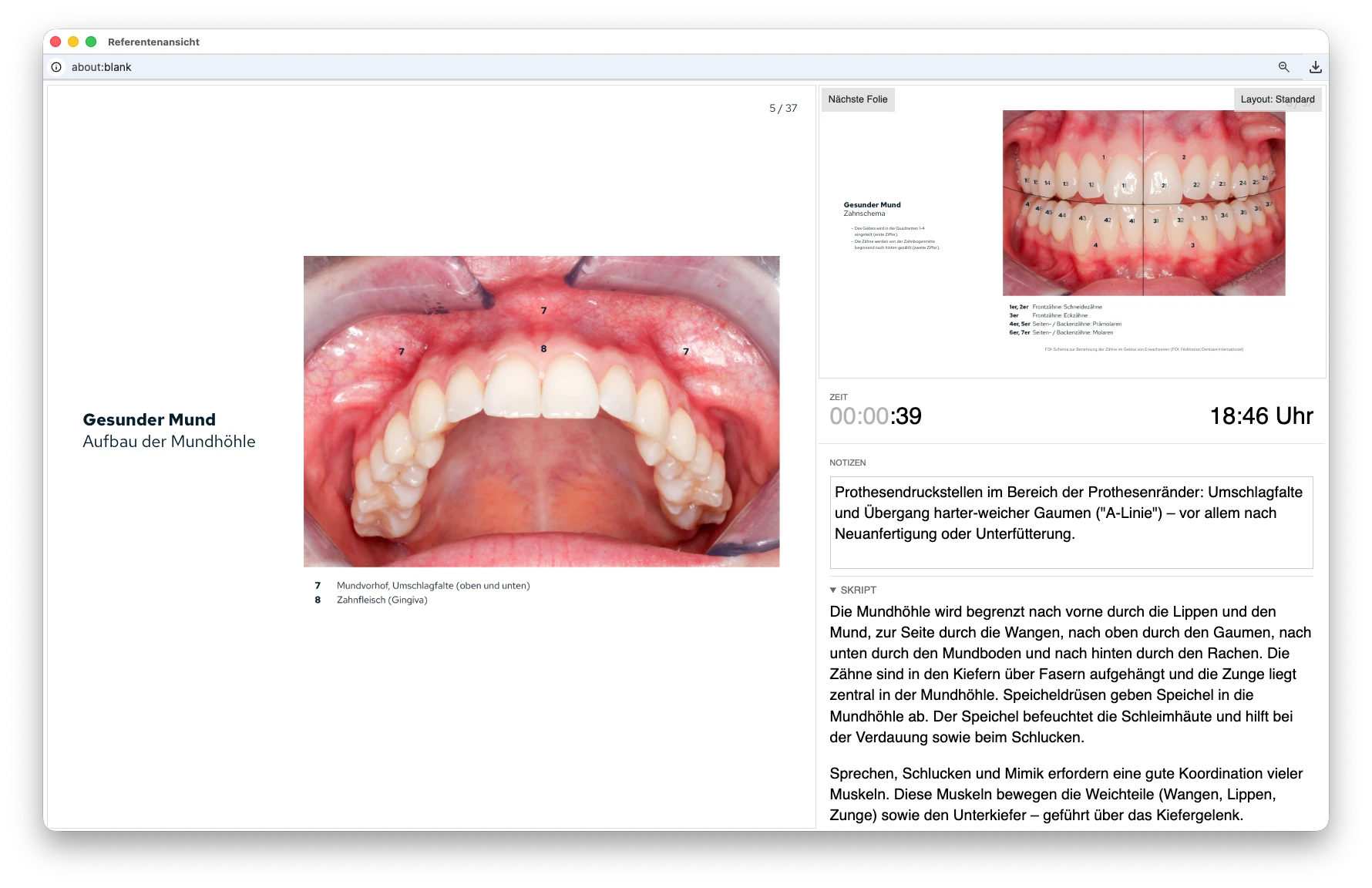Maximize the window using the green button

click(x=91, y=42)
